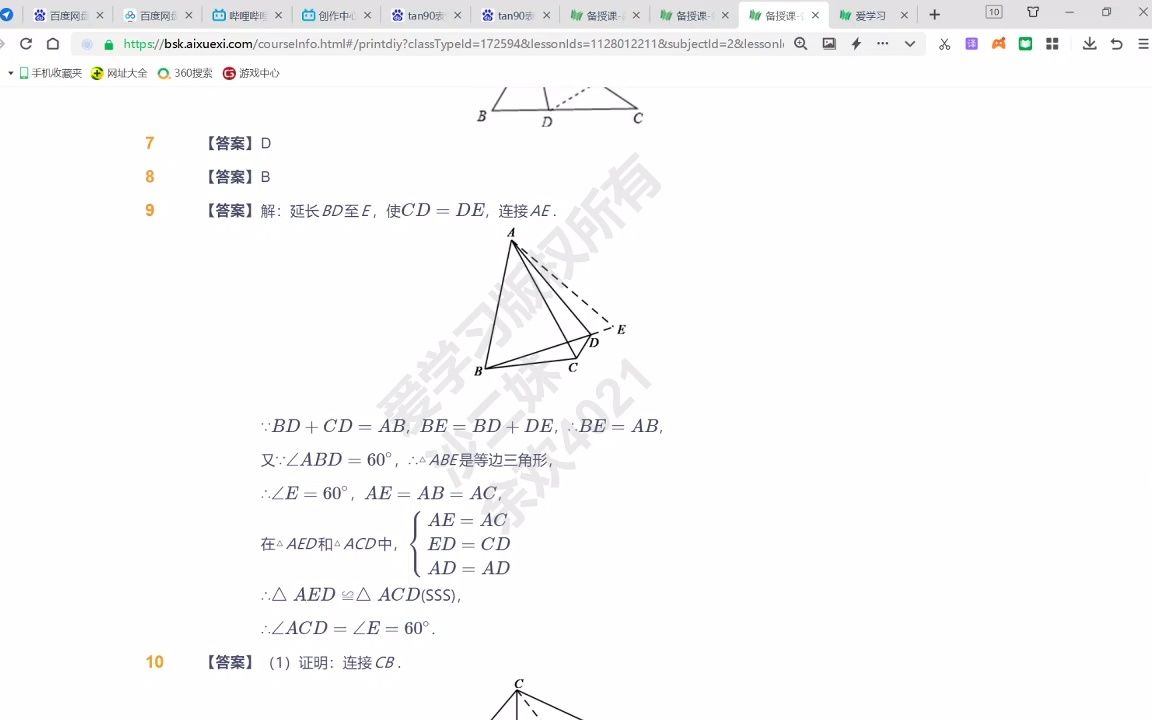1152x720 pixels.
Task: Open the '...' more options menu
Action: (x=882, y=45)
